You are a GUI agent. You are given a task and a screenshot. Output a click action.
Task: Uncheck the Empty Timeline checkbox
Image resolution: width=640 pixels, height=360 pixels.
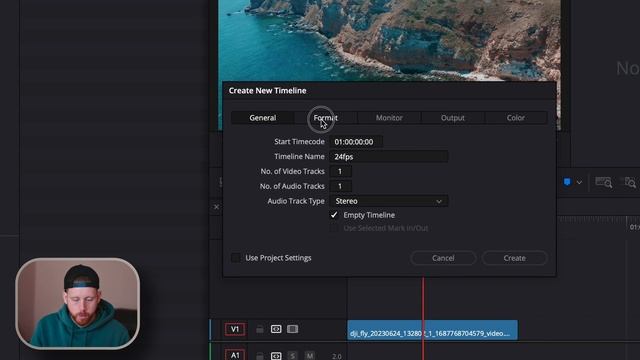pyautogui.click(x=334, y=215)
